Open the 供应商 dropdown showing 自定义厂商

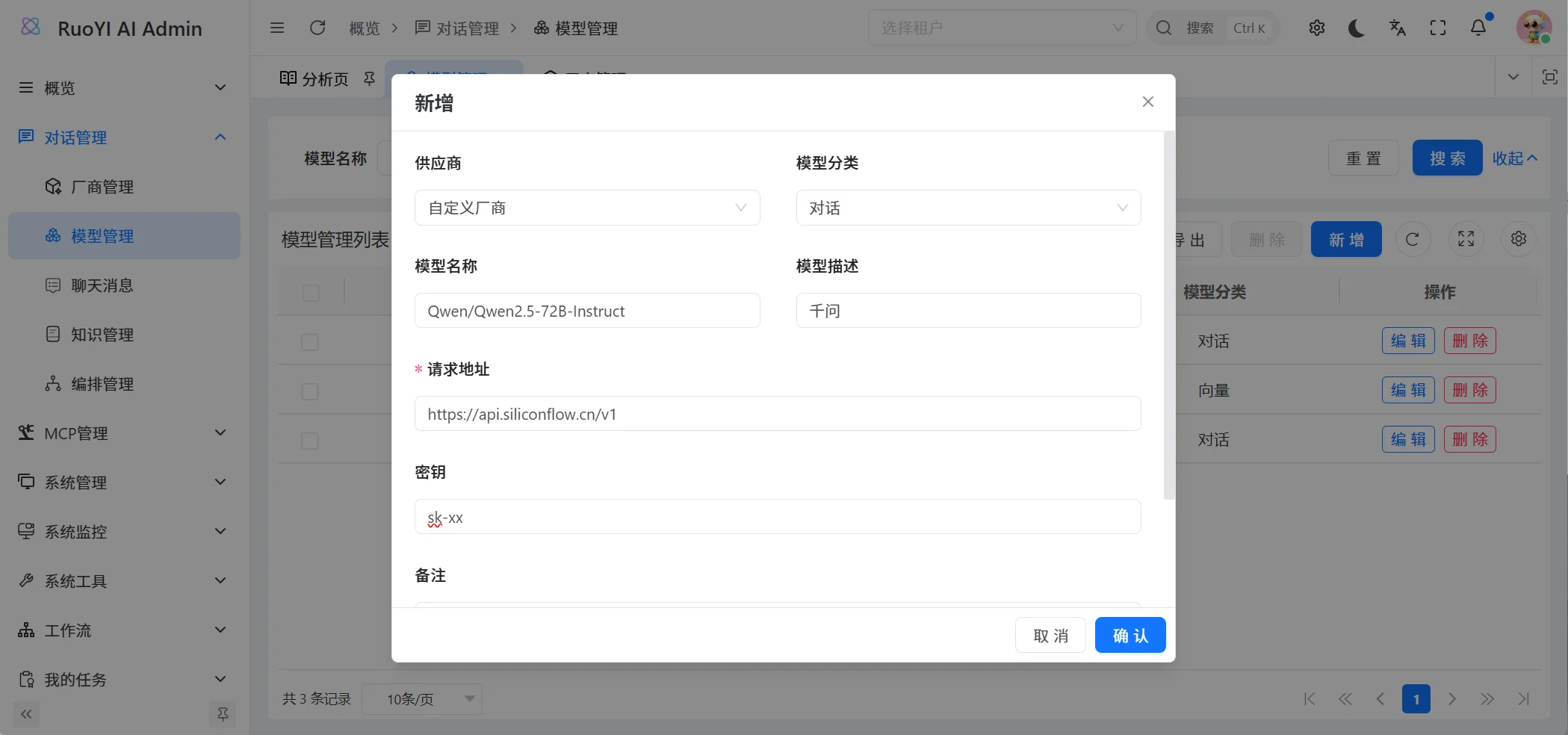coord(586,208)
